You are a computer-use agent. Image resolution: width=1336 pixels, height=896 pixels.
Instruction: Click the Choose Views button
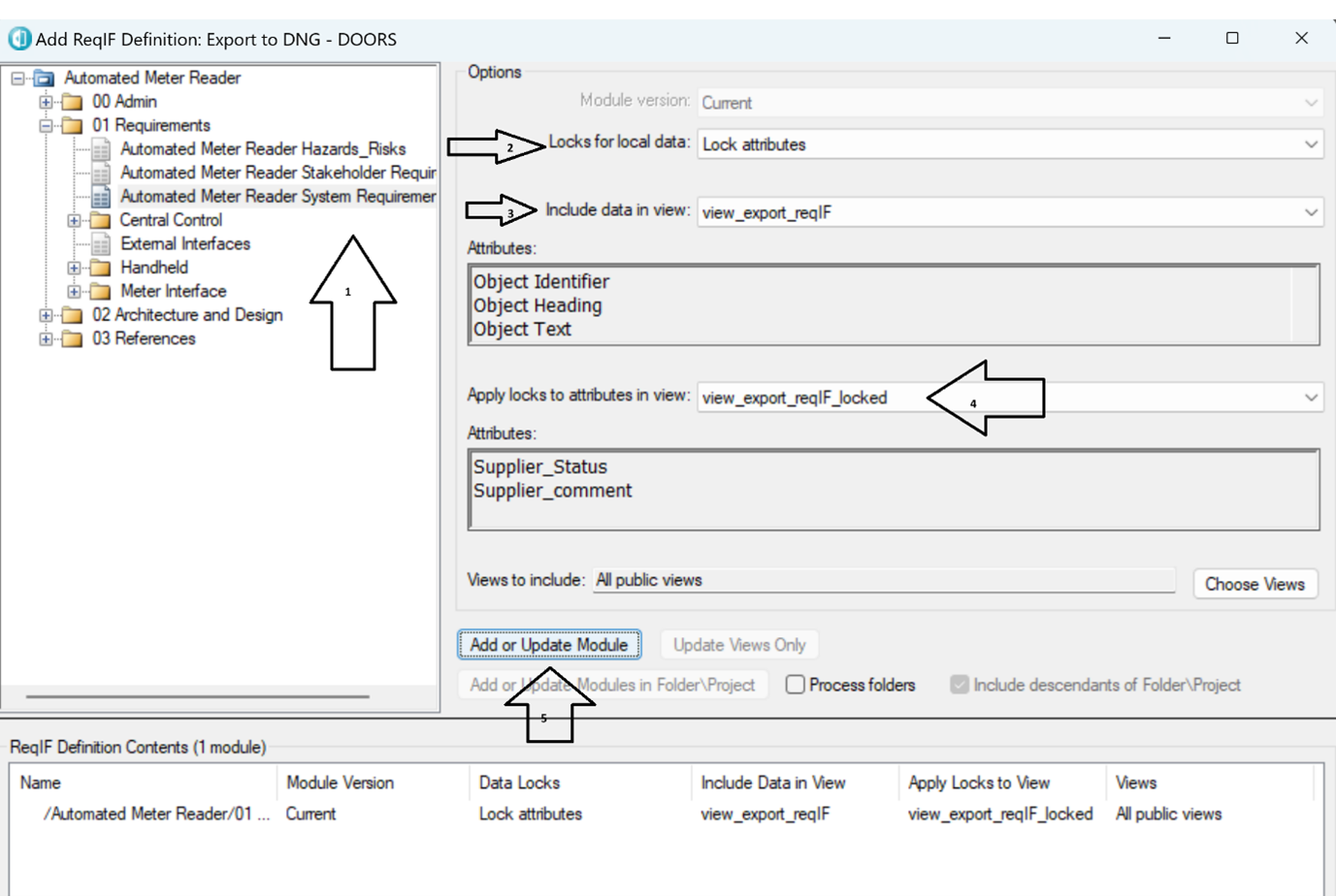[x=1254, y=584]
